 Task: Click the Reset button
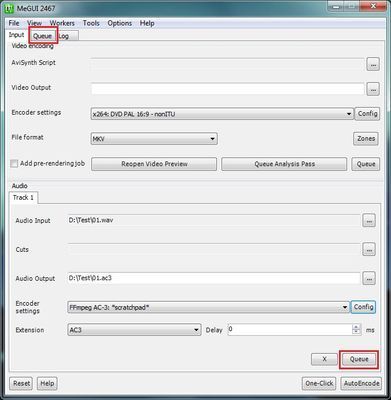click(21, 383)
